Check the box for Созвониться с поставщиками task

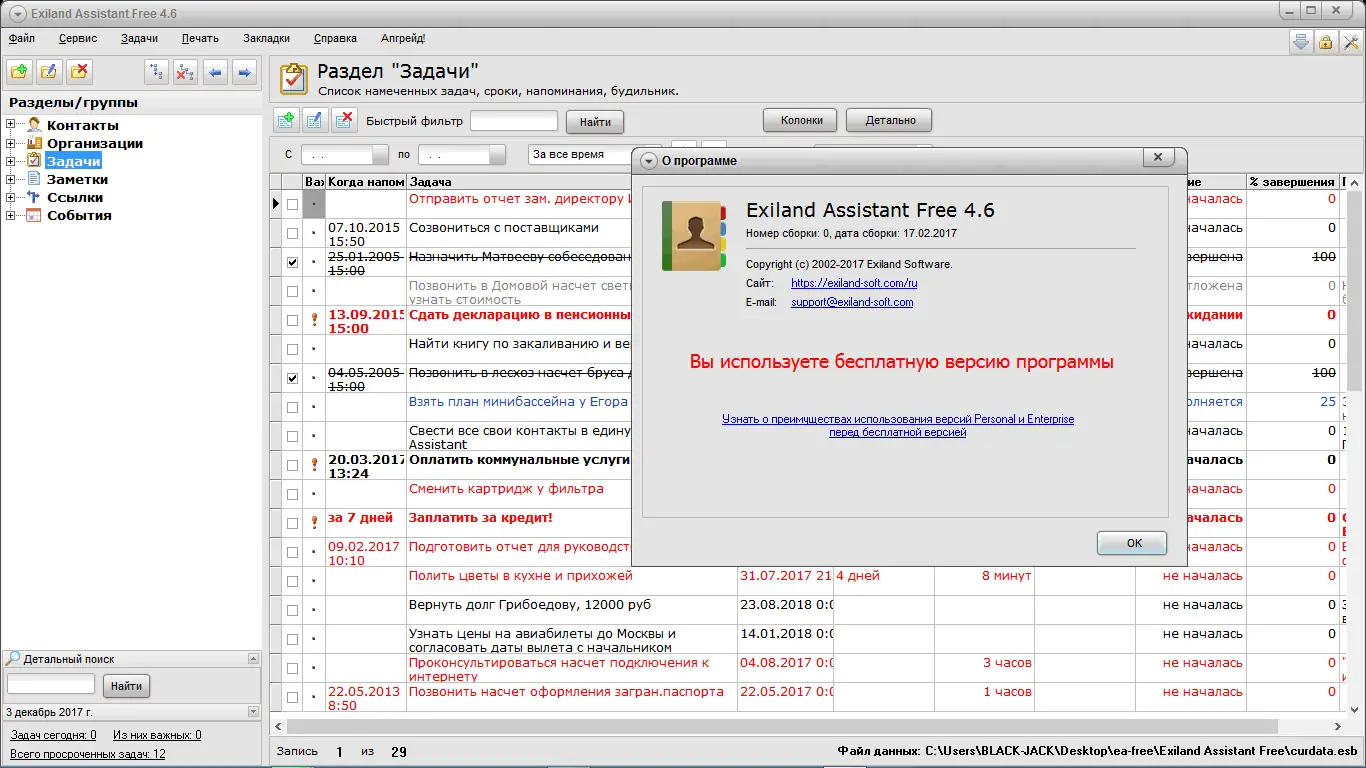[292, 233]
